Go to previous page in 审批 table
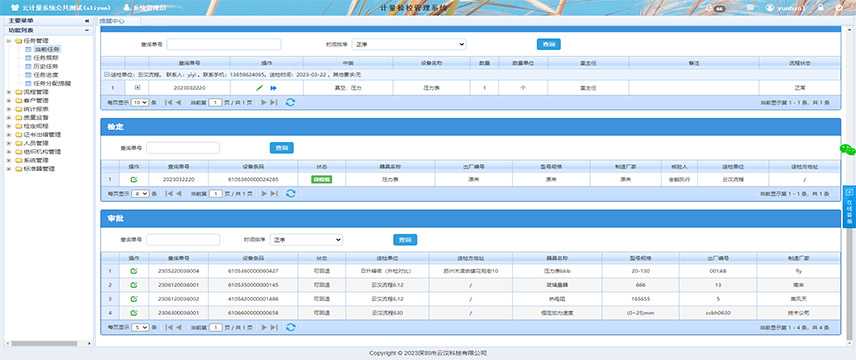The height and width of the screenshot is (360, 856). (x=178, y=327)
